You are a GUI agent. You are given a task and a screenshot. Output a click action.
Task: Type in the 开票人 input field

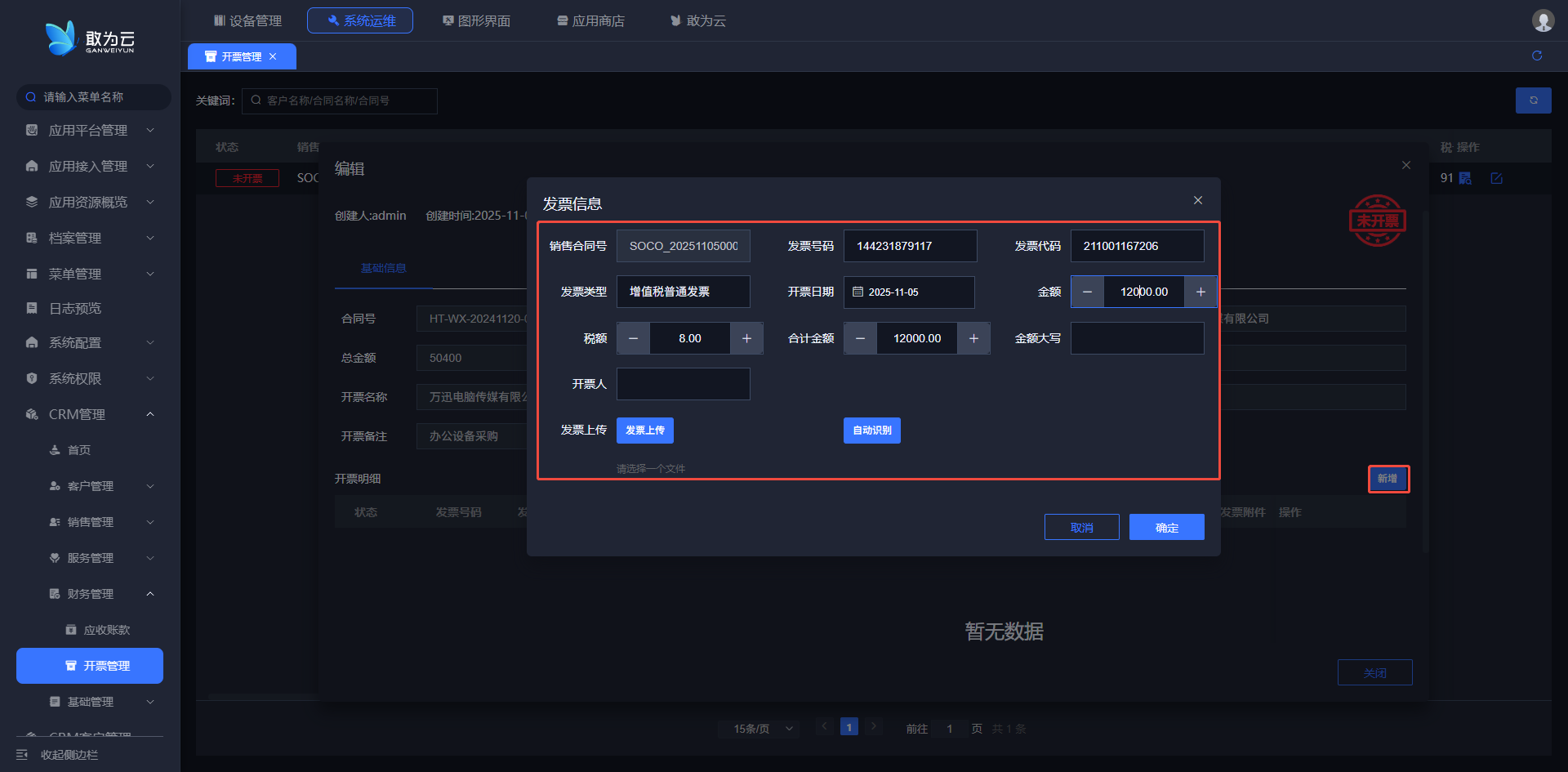pyautogui.click(x=683, y=384)
